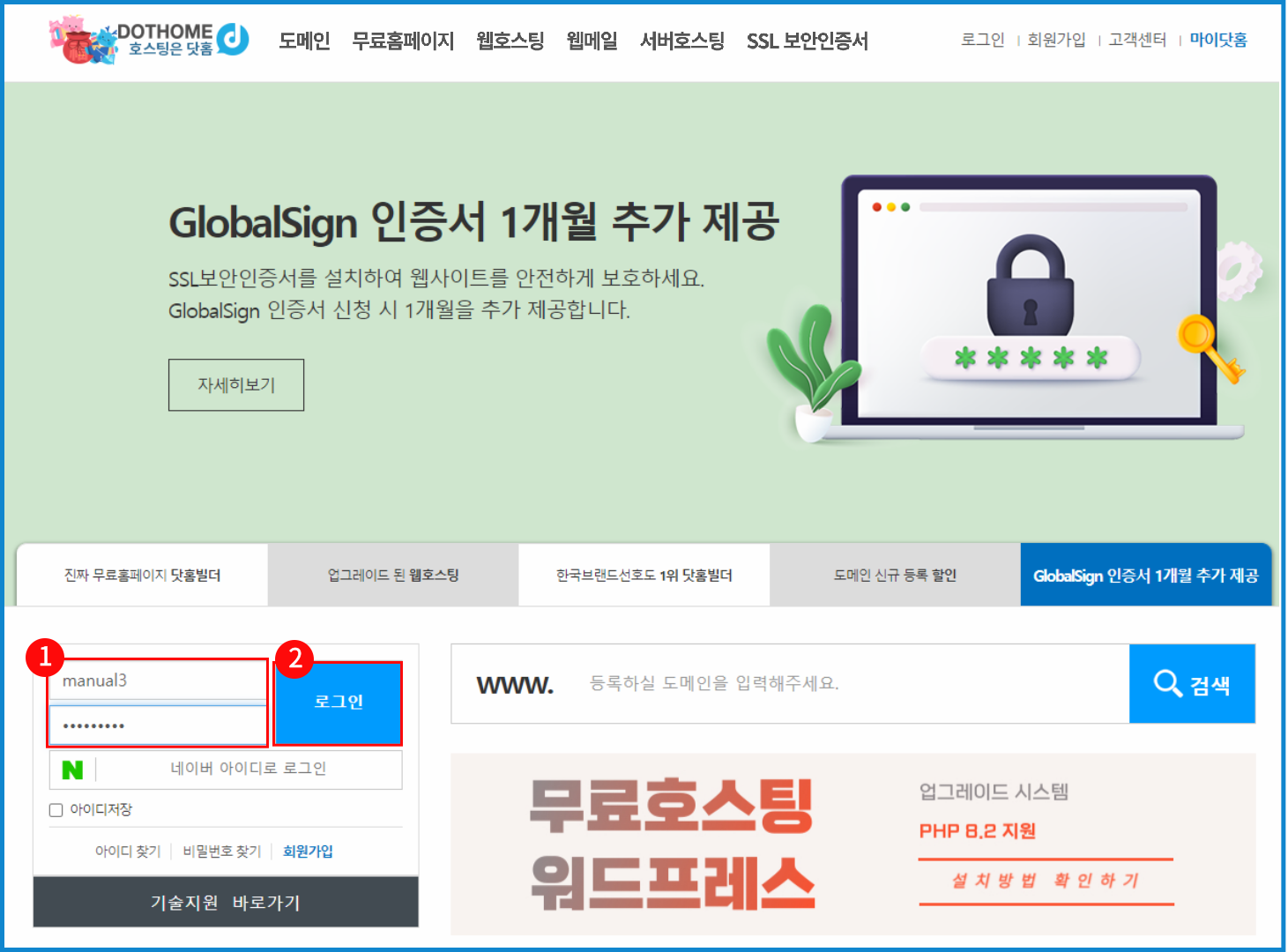Select the 진짜 무료홈페이지 닷홈빌더 tab
Screen dimensions: 1288x952
[x=142, y=575]
